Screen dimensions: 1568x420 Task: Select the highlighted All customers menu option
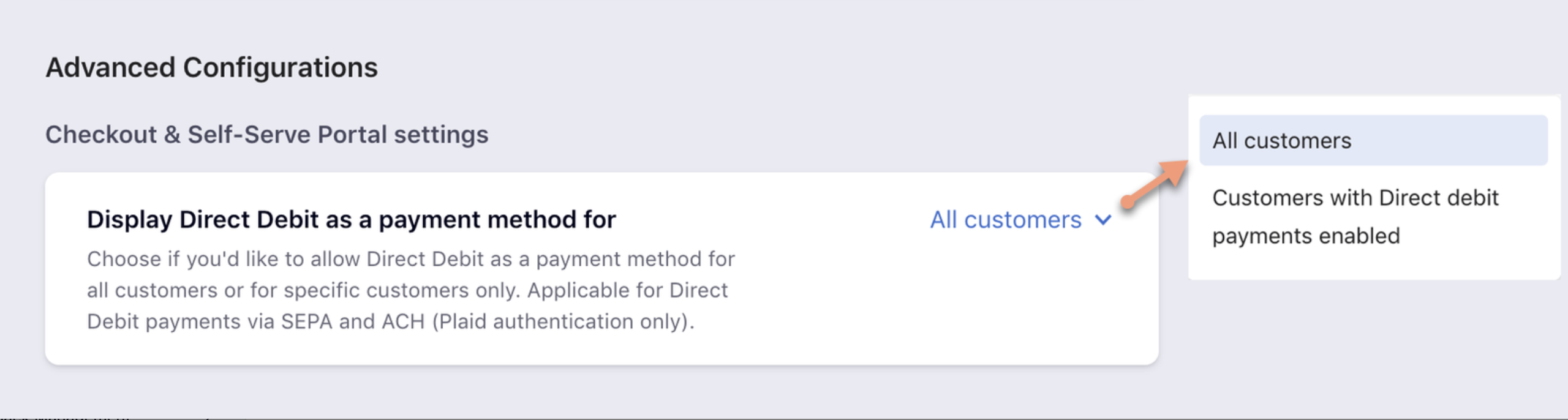1373,141
